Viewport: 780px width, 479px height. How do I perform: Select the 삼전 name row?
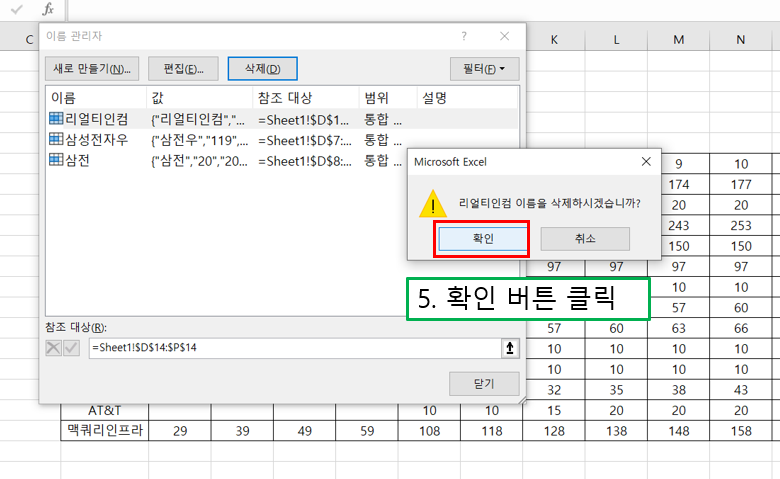click(282, 160)
